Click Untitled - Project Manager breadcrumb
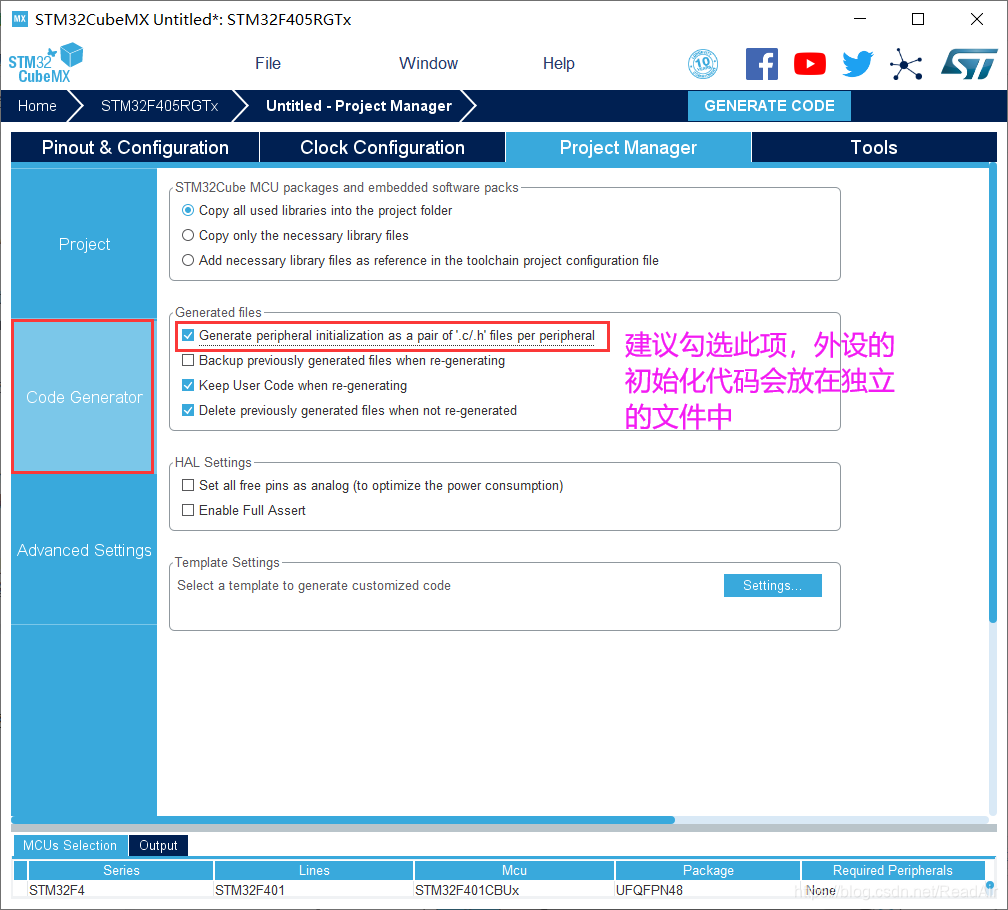Viewport: 1008px width, 910px height. pyautogui.click(x=359, y=106)
